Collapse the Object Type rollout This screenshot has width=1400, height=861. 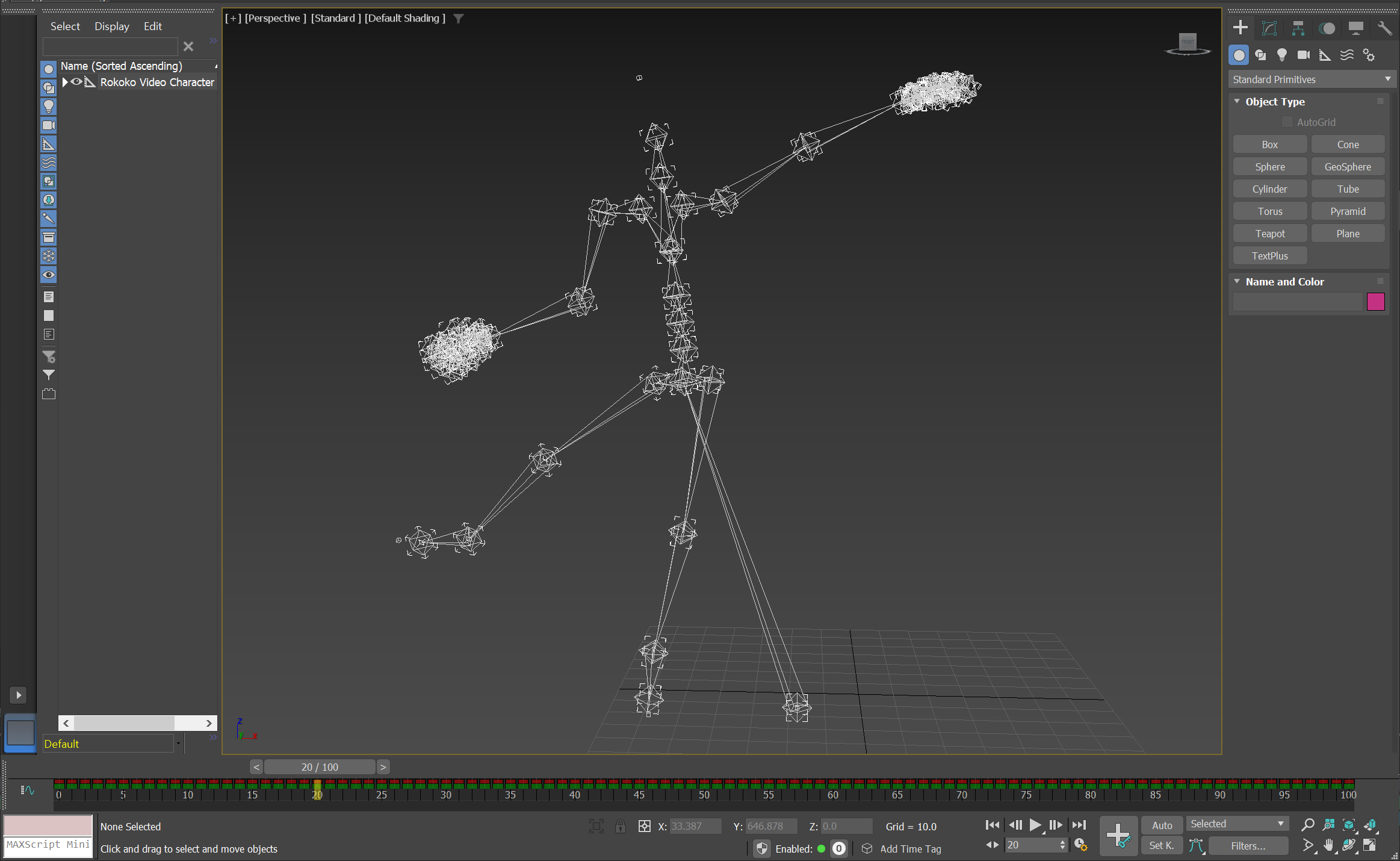pos(1237,102)
